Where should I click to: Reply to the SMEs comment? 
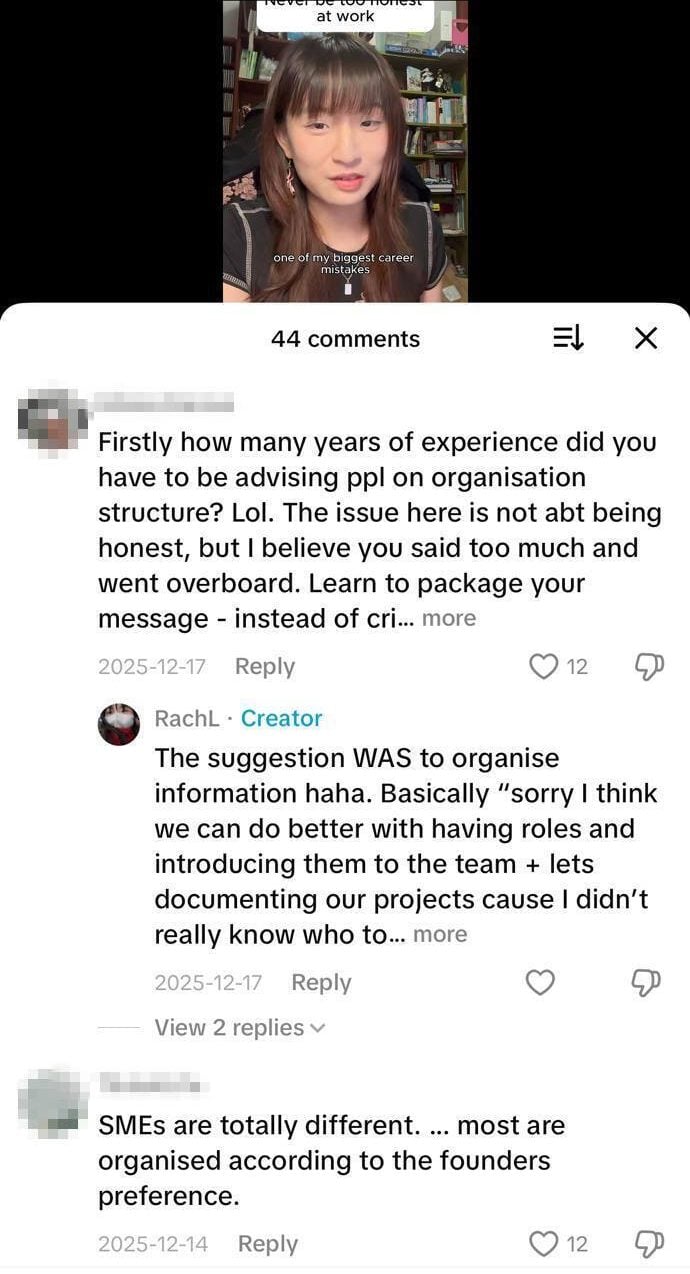pyautogui.click(x=267, y=1244)
